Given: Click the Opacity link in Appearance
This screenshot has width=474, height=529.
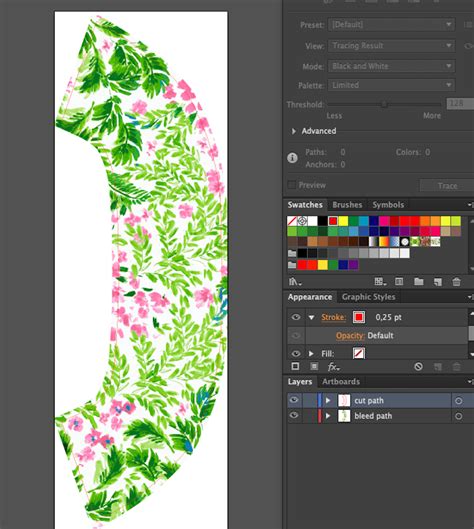Looking at the screenshot, I should click(x=351, y=336).
